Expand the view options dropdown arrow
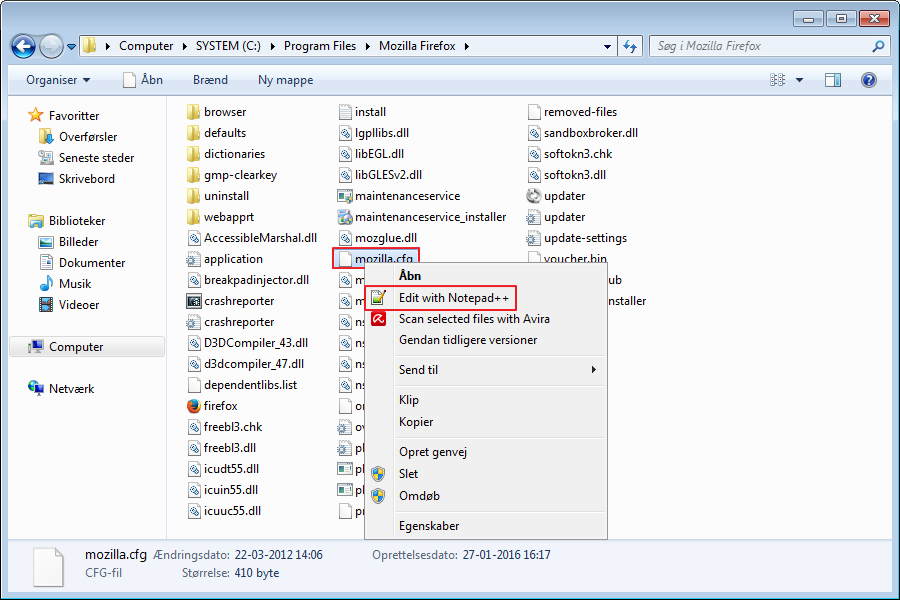 (800, 80)
